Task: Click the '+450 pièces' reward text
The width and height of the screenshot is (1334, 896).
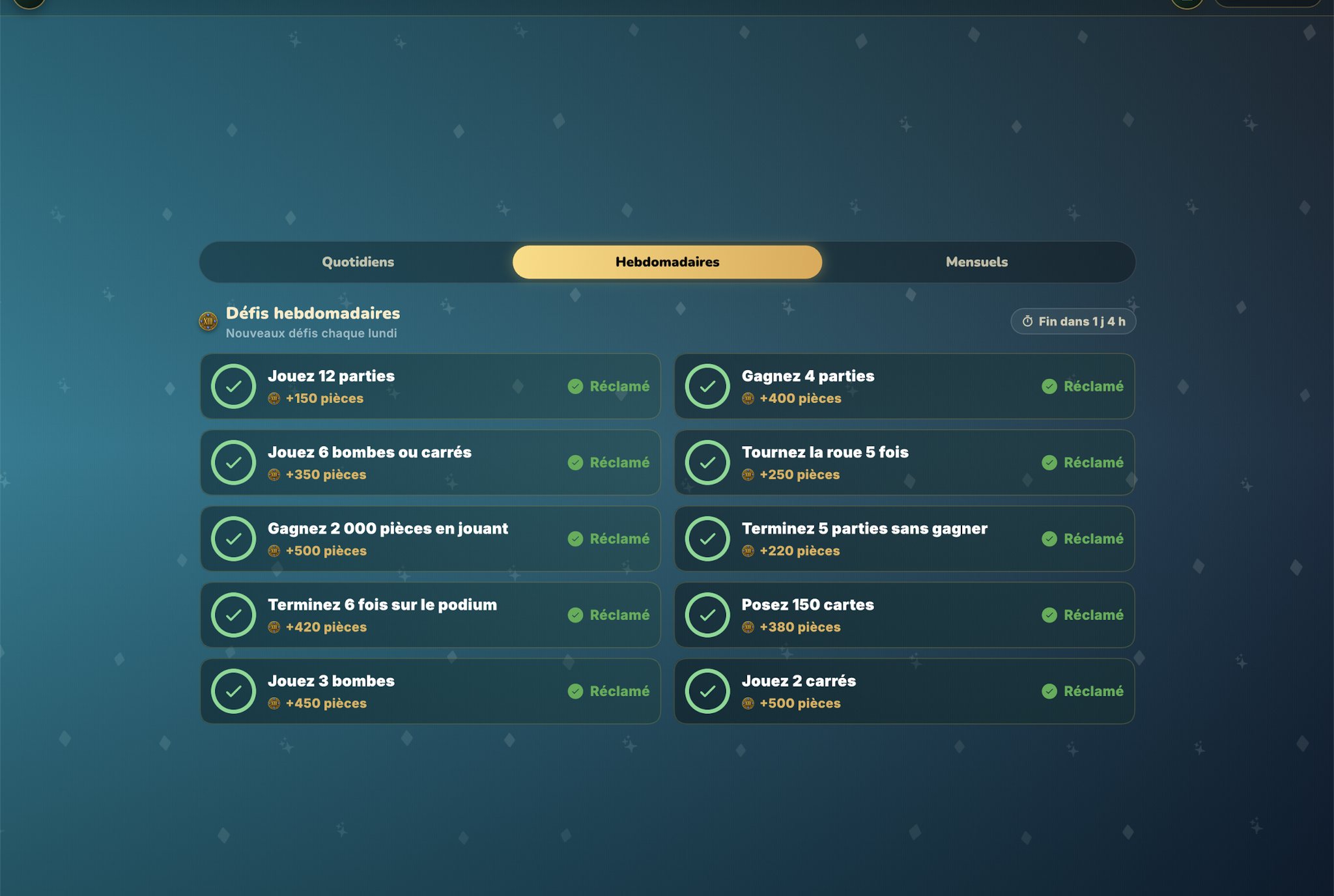Action: coord(326,703)
